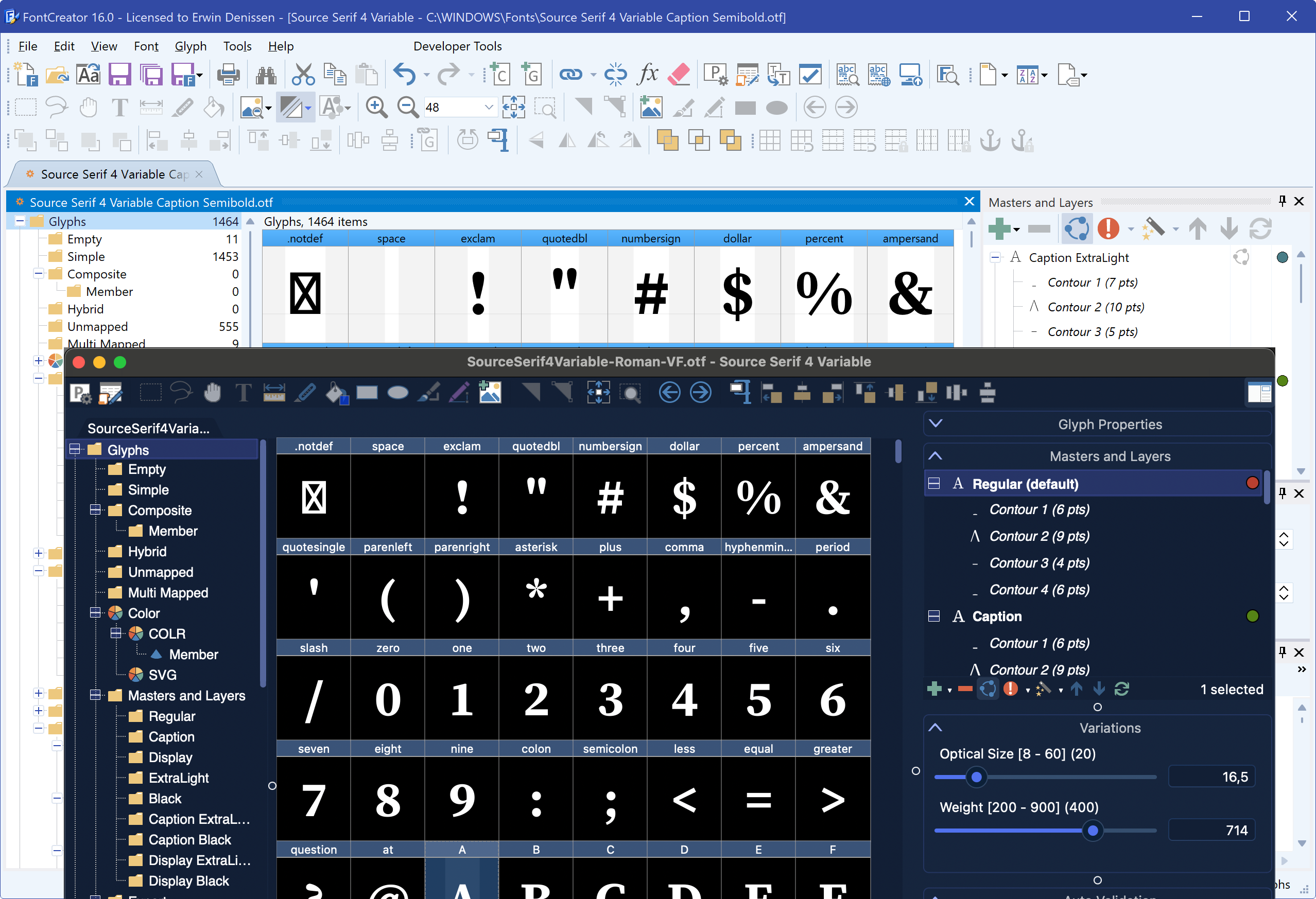
Task: Select the Measure ruler tool in dark window
Action: pos(274,392)
